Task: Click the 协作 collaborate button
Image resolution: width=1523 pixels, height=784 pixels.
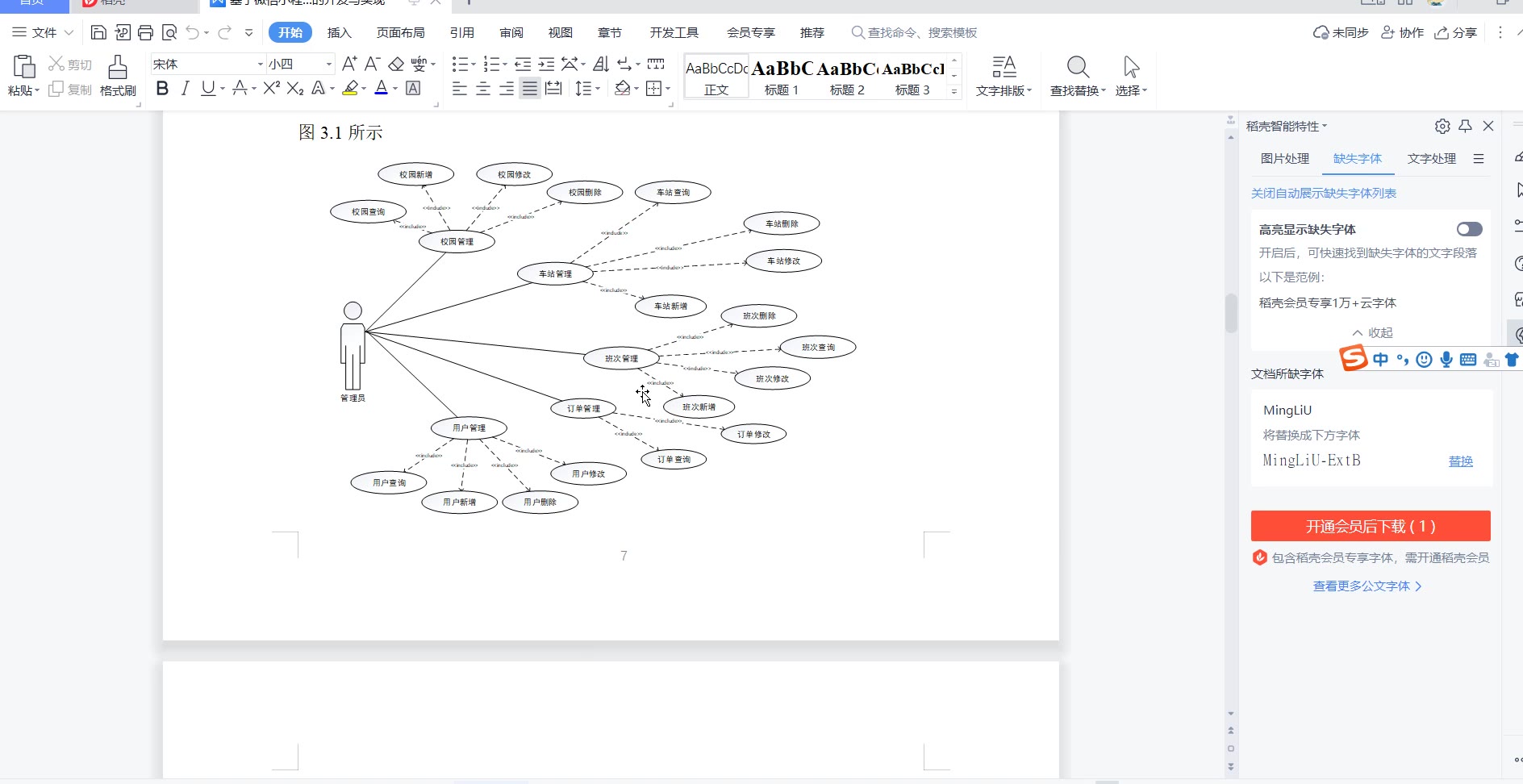Action: click(1403, 32)
